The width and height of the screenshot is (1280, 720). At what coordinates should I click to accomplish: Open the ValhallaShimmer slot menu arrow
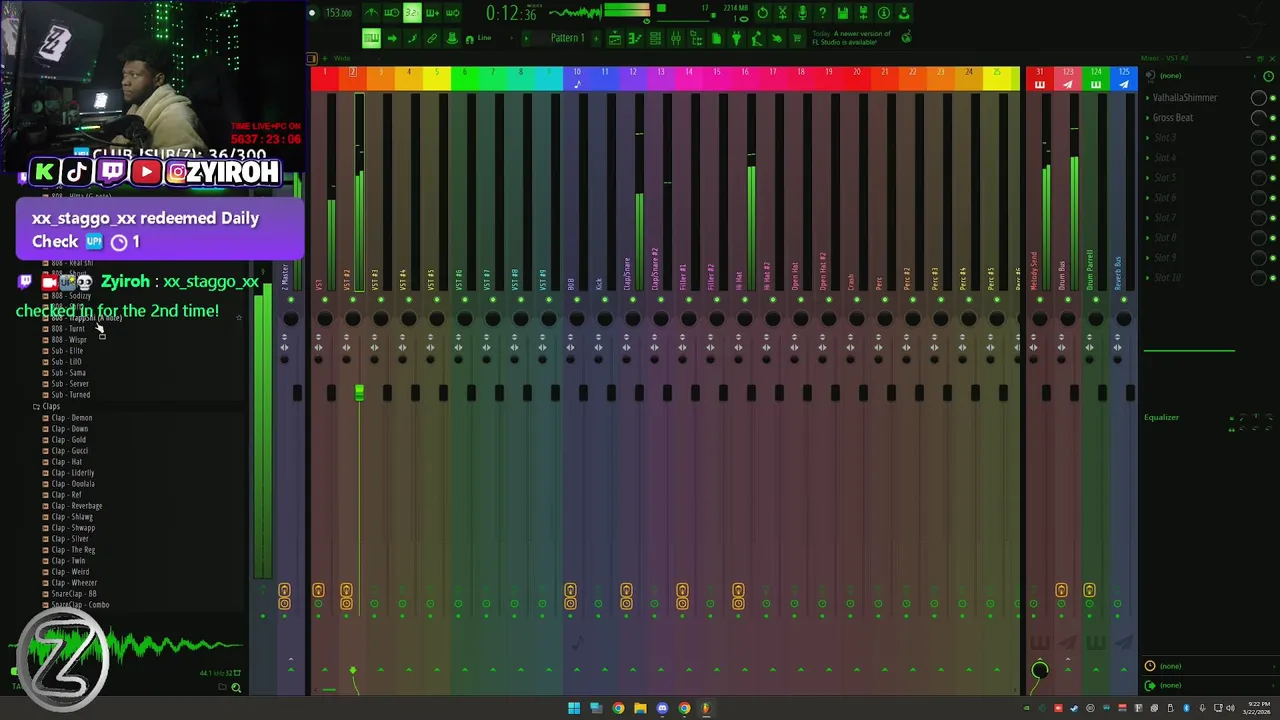click(1147, 97)
